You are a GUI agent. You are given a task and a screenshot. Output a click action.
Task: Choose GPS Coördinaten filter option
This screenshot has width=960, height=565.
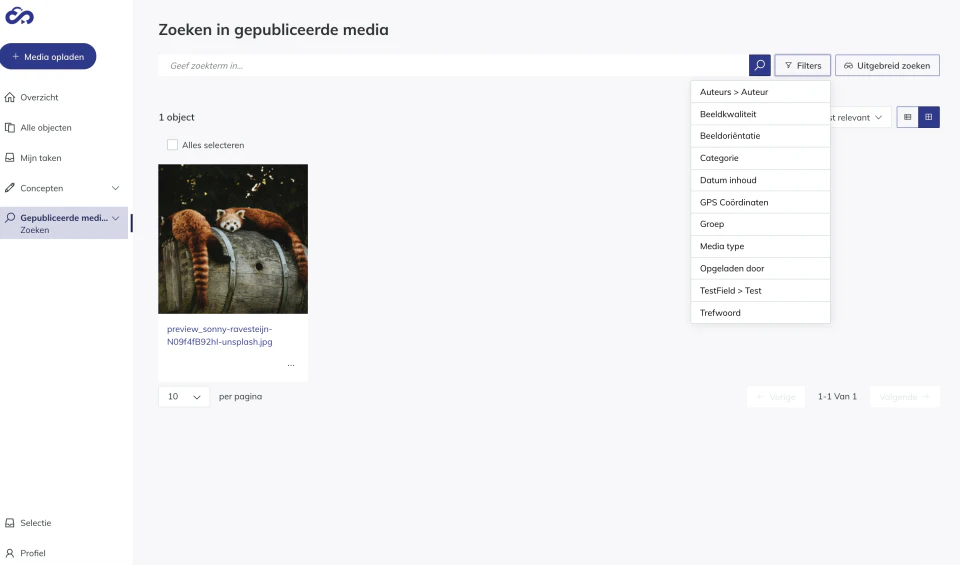pos(760,202)
